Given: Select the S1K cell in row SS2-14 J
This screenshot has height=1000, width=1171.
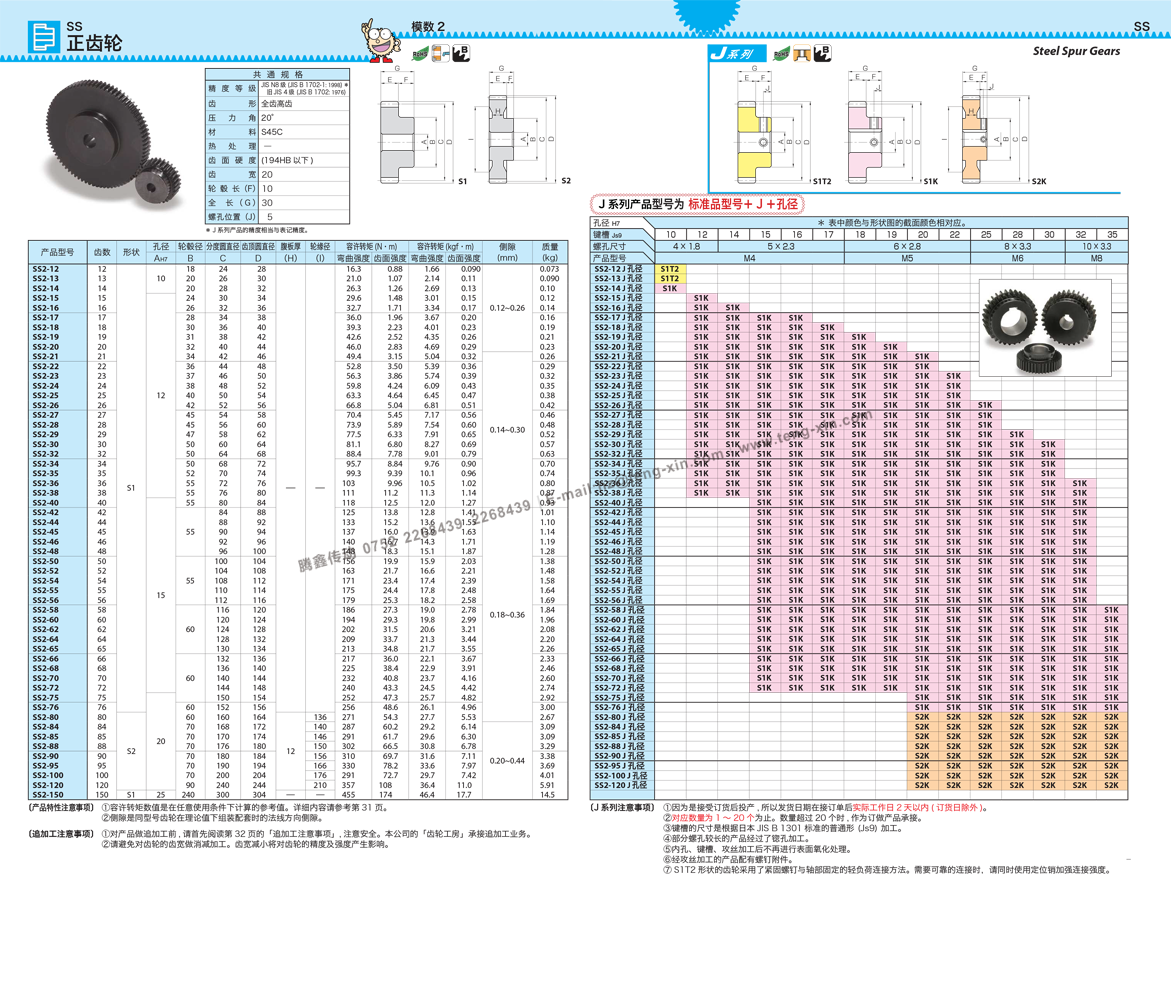Looking at the screenshot, I should click(670, 289).
